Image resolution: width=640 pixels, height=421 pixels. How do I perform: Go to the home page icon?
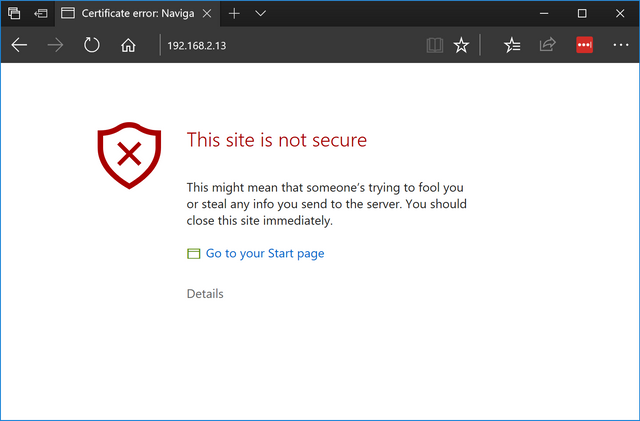pyautogui.click(x=128, y=45)
